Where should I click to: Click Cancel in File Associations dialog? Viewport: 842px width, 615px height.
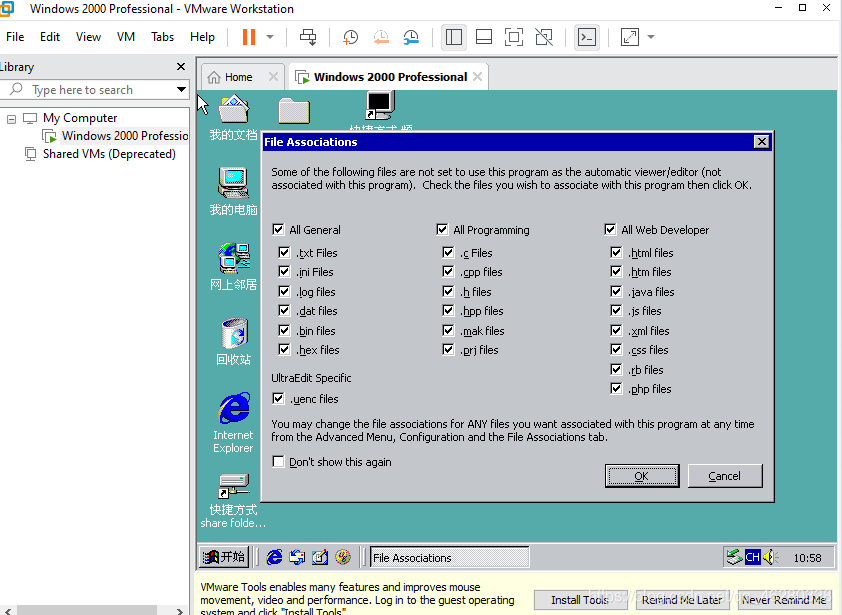(724, 476)
